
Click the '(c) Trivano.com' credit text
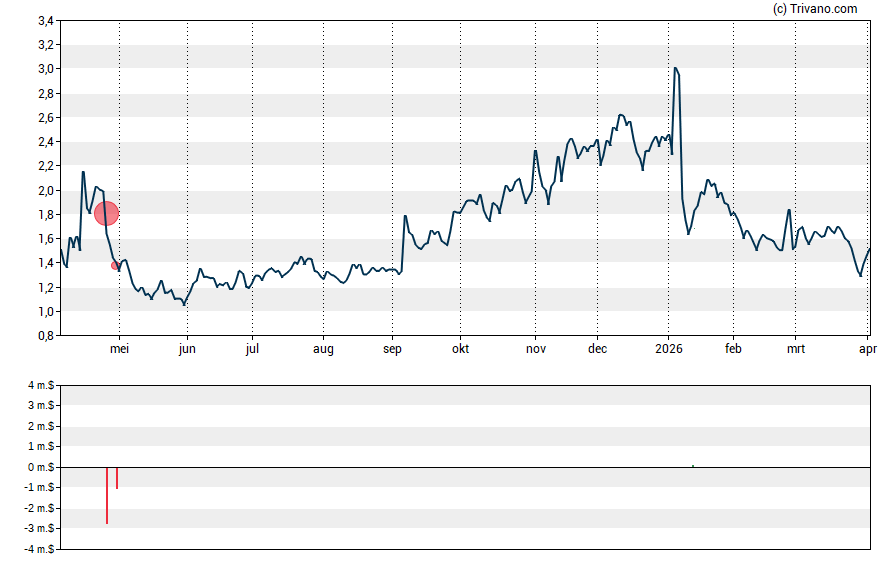[815, 8]
